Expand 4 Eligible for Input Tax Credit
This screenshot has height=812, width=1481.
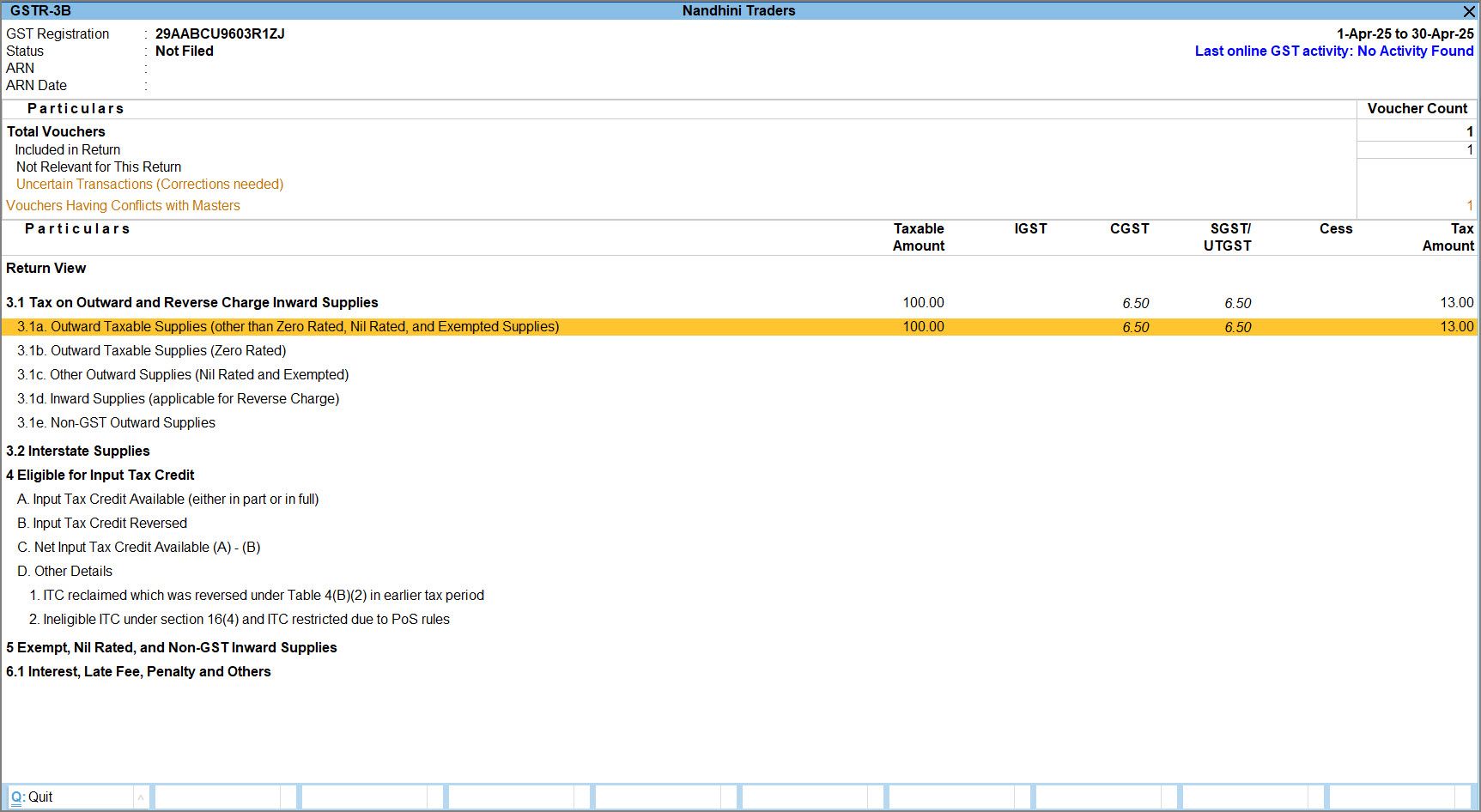pyautogui.click(x=100, y=476)
